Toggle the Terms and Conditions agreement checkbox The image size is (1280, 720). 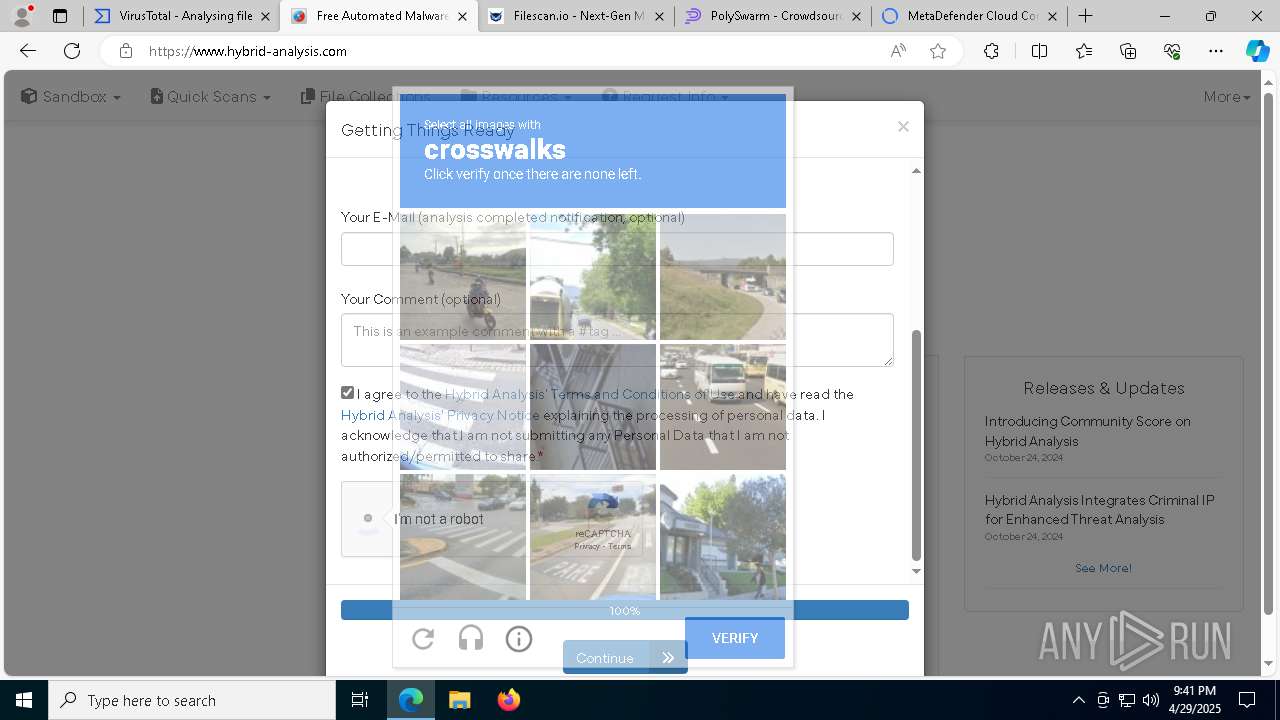348,393
